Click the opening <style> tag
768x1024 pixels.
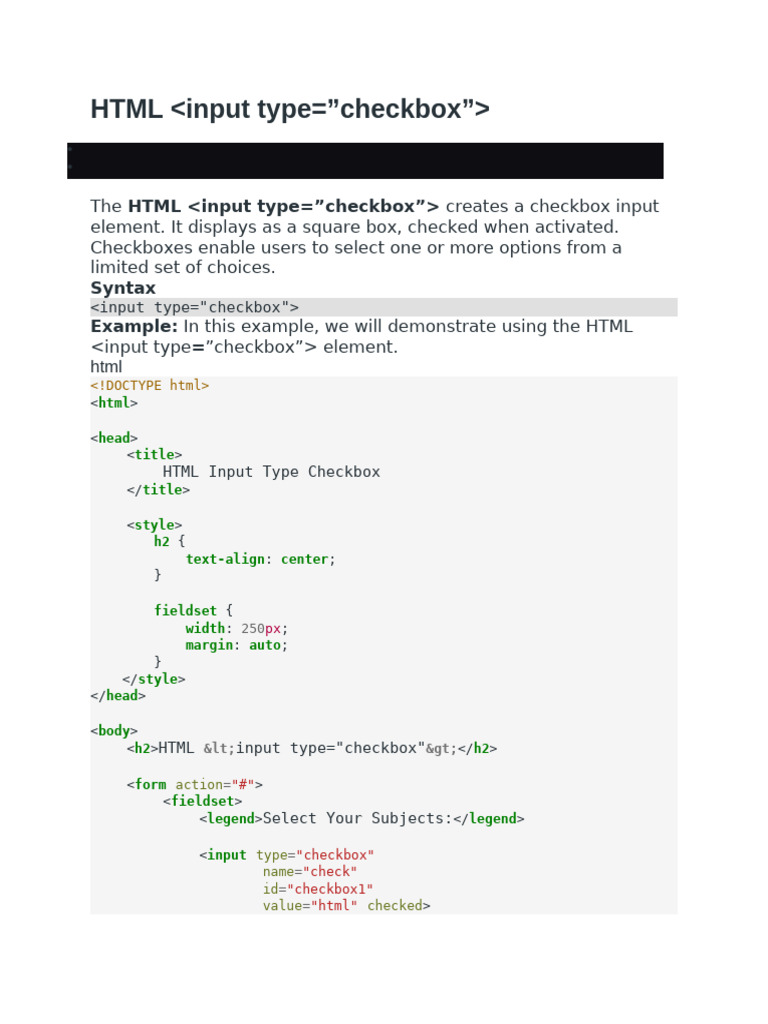coord(154,524)
